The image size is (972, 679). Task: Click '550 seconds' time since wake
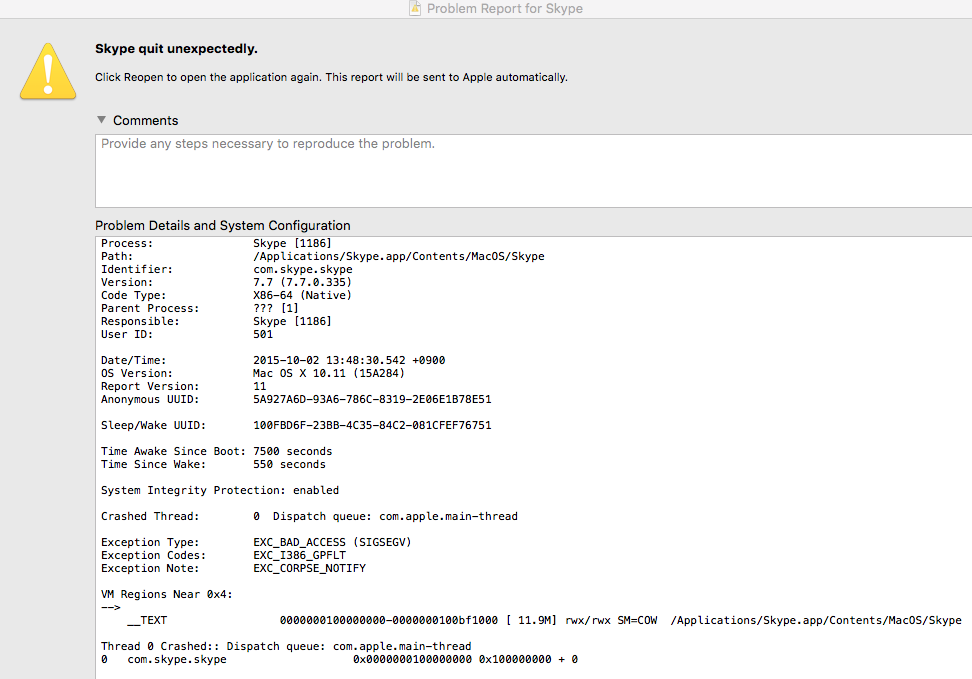[289, 464]
